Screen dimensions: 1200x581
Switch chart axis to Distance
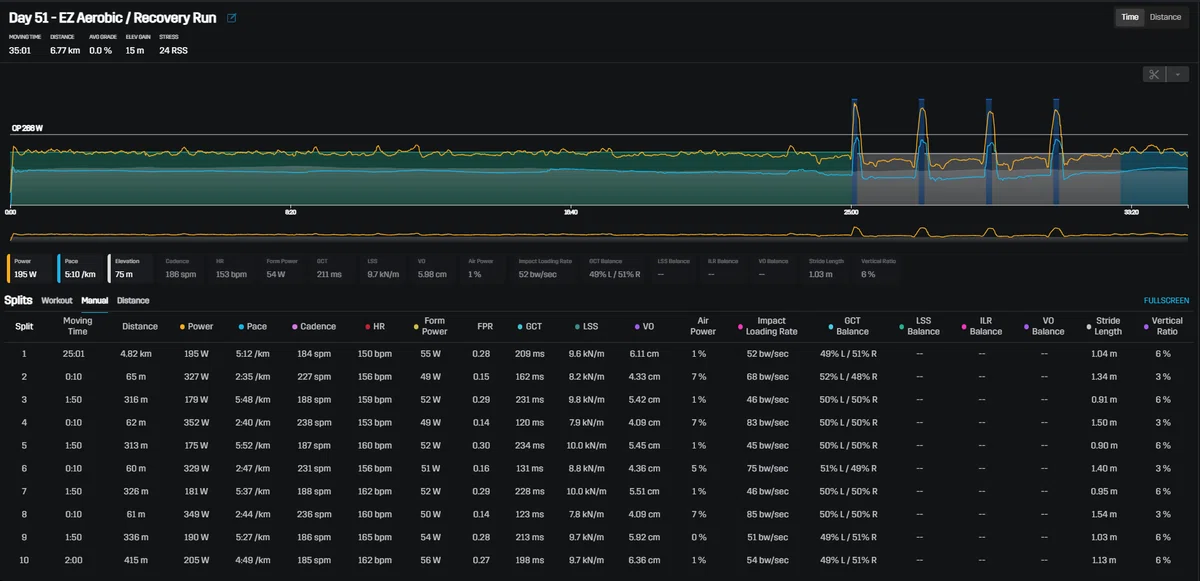[1165, 17]
